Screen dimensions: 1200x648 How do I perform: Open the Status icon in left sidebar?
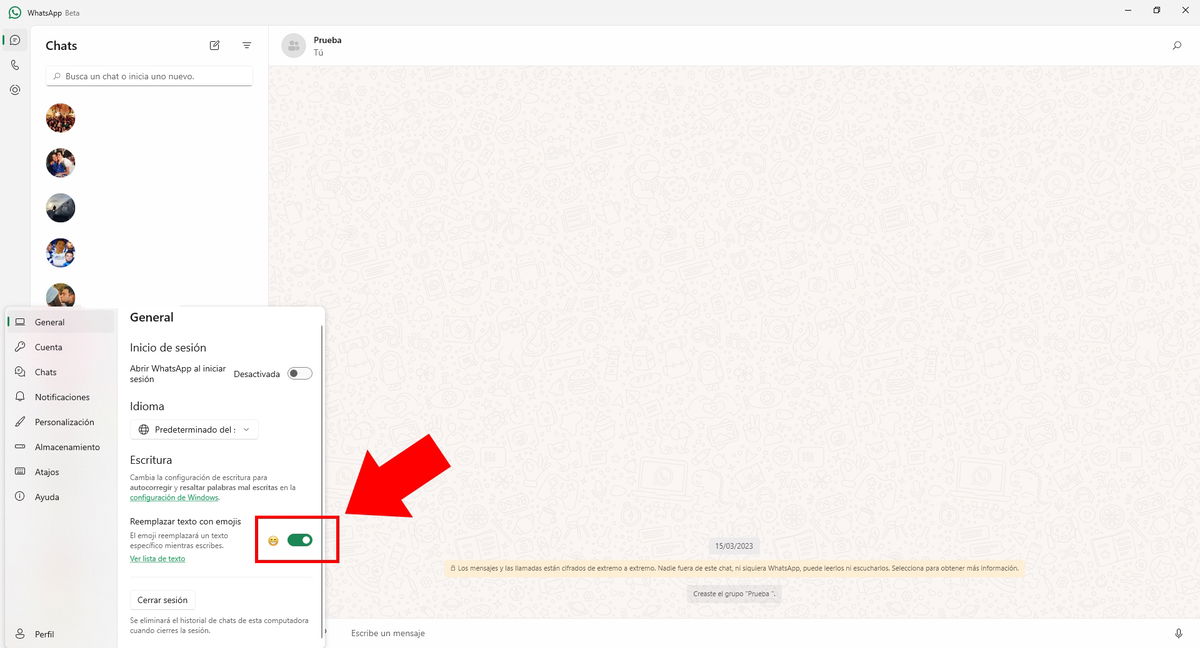pyautogui.click(x=14, y=89)
